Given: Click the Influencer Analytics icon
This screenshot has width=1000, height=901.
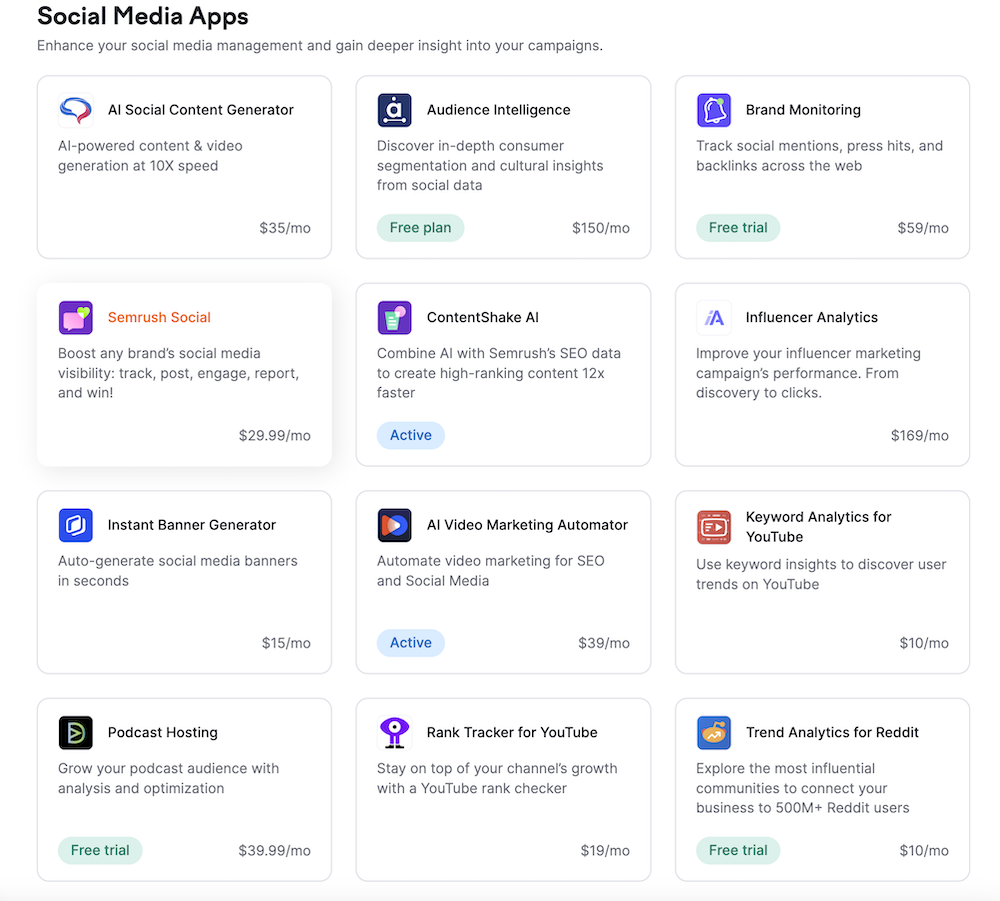Looking at the screenshot, I should [713, 317].
